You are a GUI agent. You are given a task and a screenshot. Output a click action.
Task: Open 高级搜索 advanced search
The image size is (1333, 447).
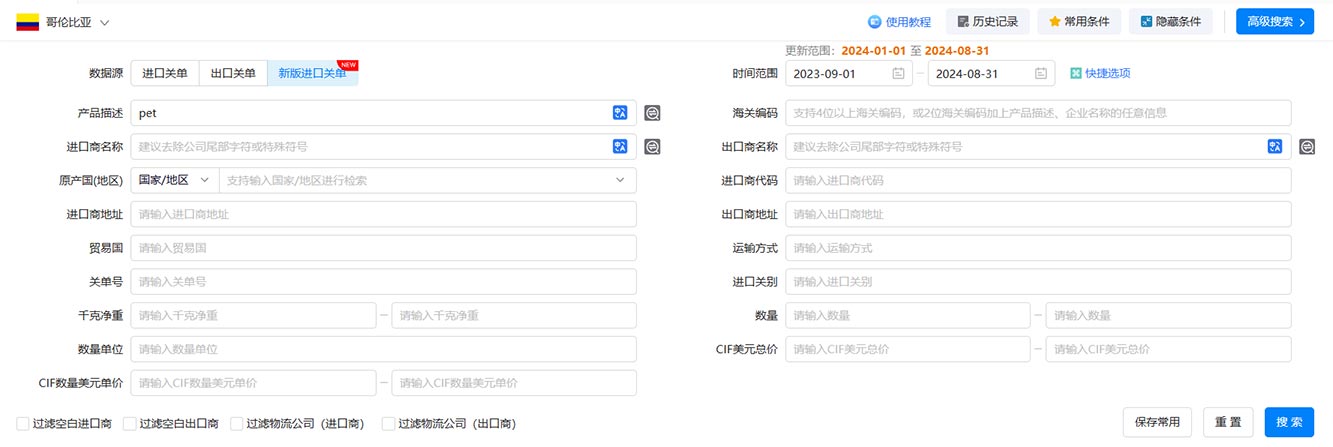[x=1275, y=21]
